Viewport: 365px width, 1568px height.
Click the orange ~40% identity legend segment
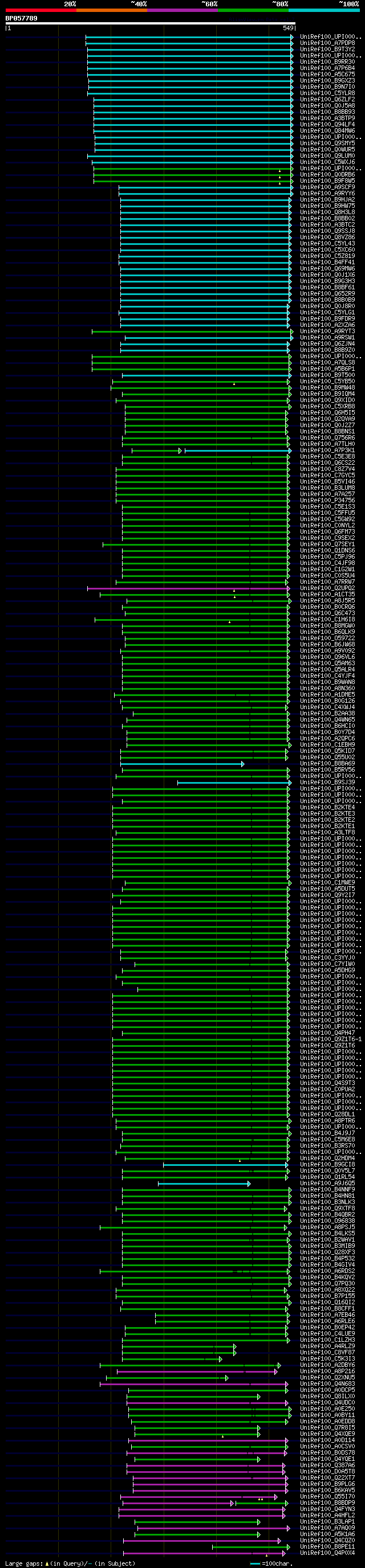112,10
